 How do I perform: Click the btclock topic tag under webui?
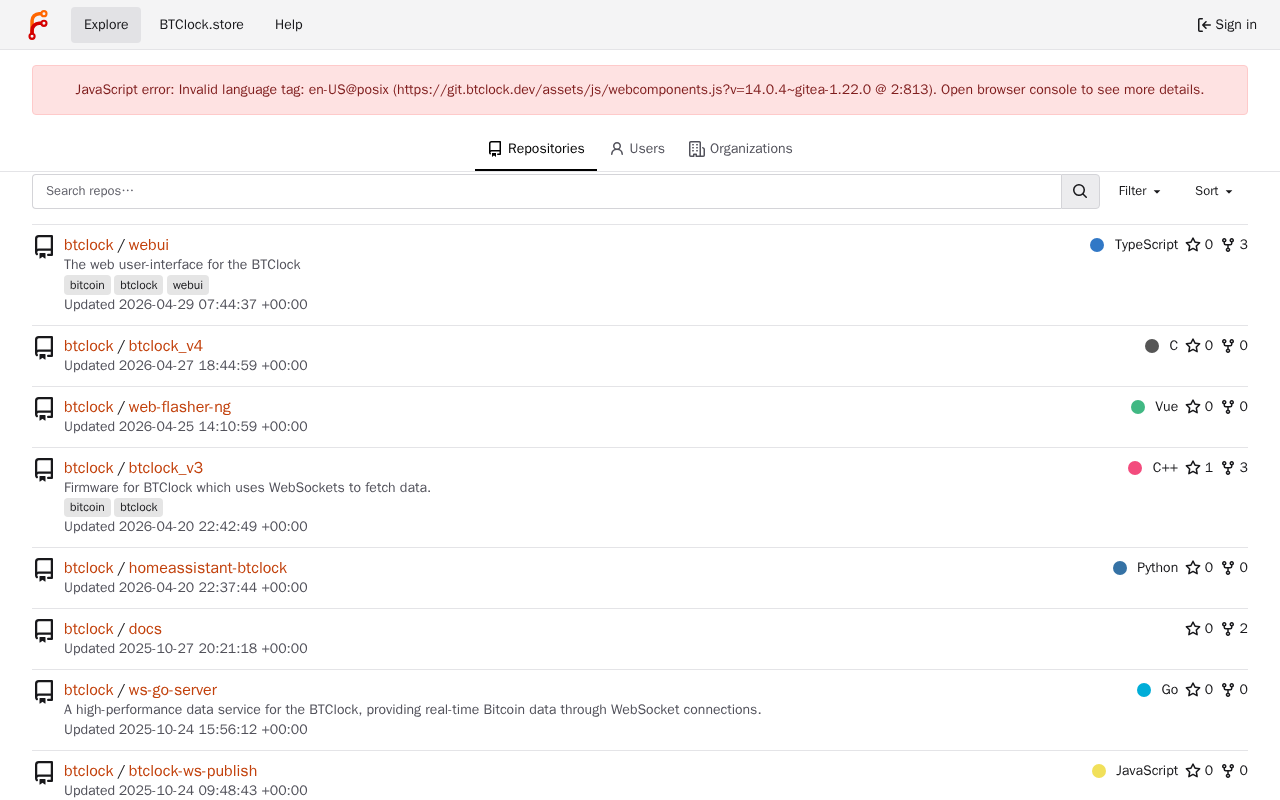pyautogui.click(x=139, y=285)
